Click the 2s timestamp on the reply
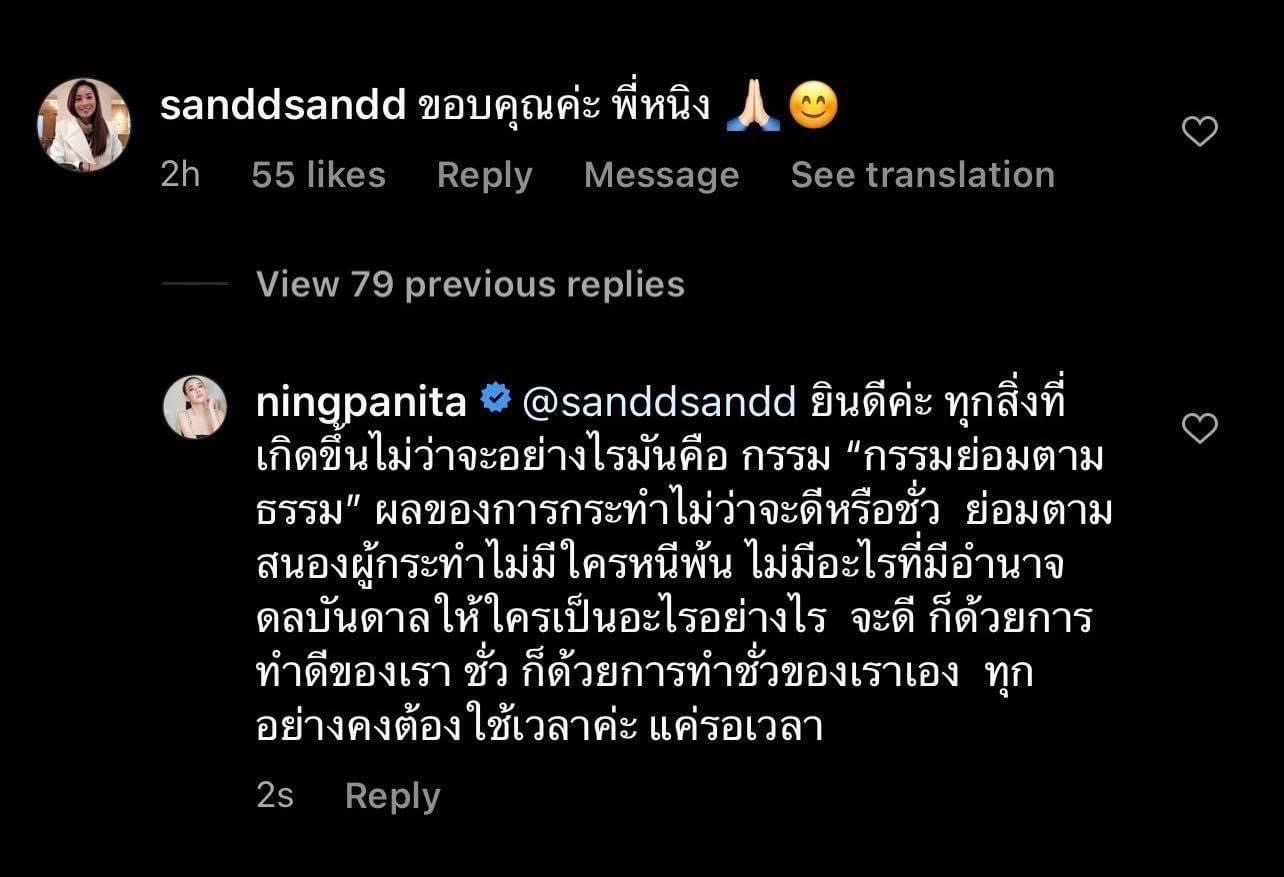The height and width of the screenshot is (877, 1284). click(275, 796)
